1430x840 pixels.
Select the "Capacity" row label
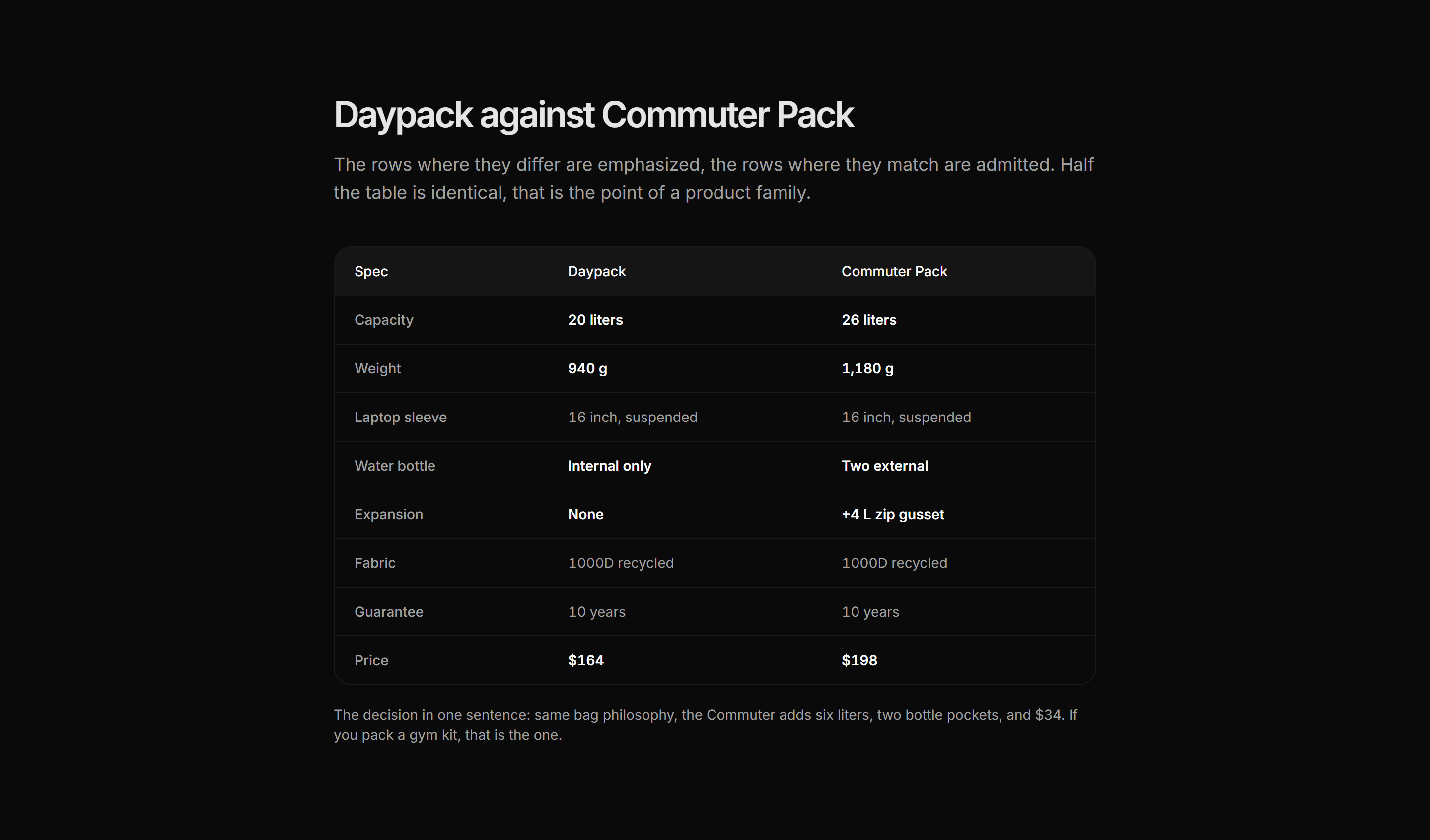tap(384, 320)
